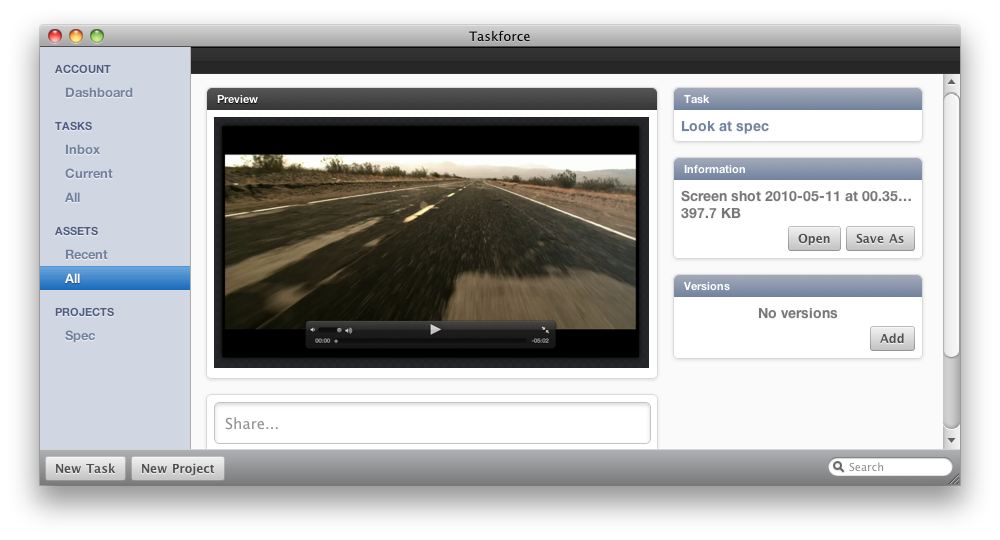Go to the tasks Inbox
Image resolution: width=1000 pixels, height=540 pixels.
coord(83,150)
